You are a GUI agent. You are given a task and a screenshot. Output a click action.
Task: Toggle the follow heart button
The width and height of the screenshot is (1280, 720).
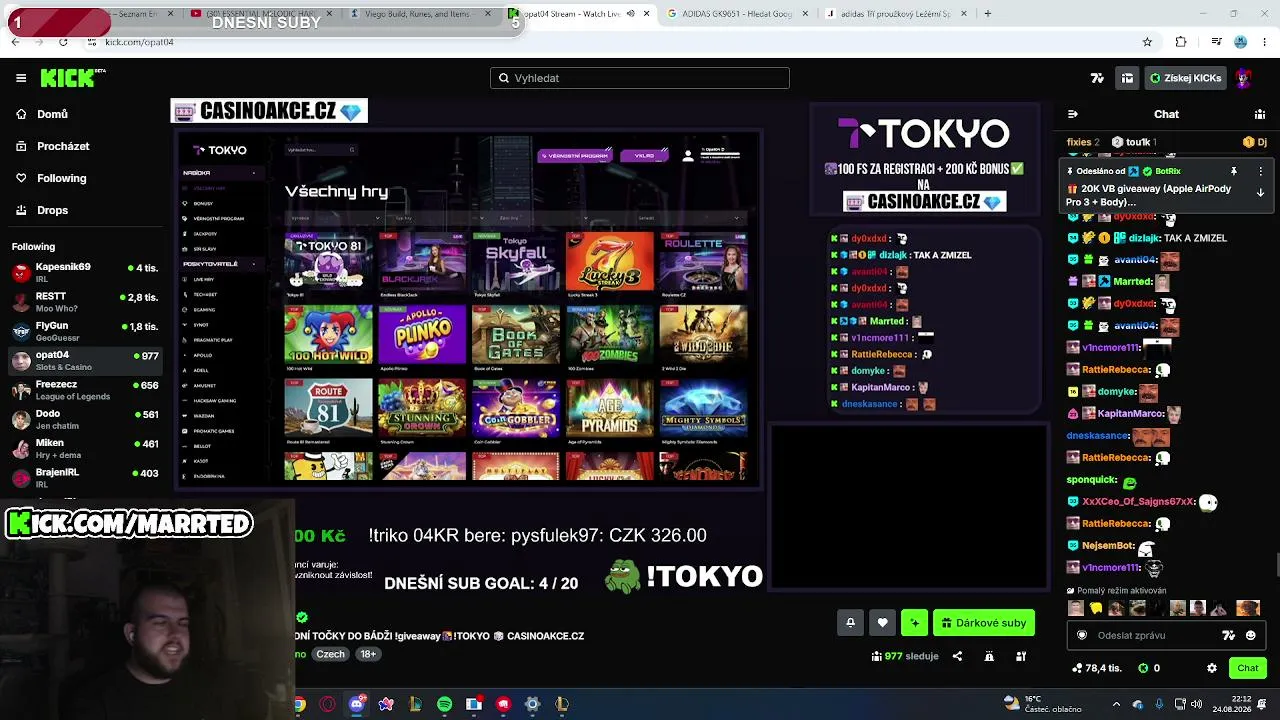pos(882,623)
